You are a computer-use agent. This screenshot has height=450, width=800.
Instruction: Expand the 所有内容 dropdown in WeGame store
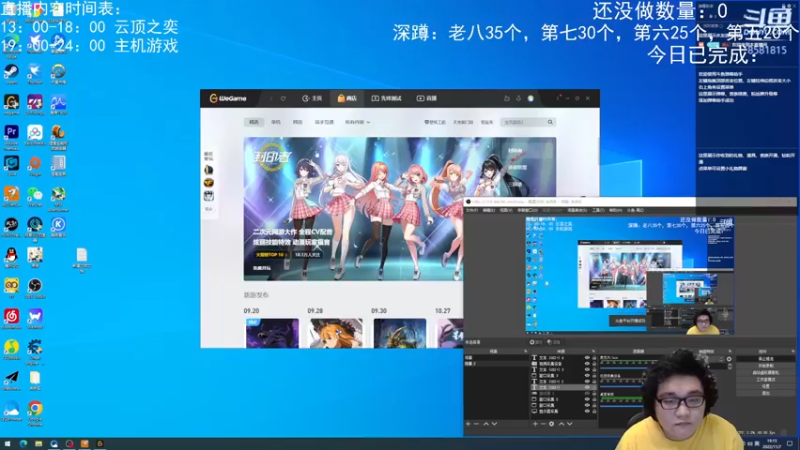[x=357, y=122]
